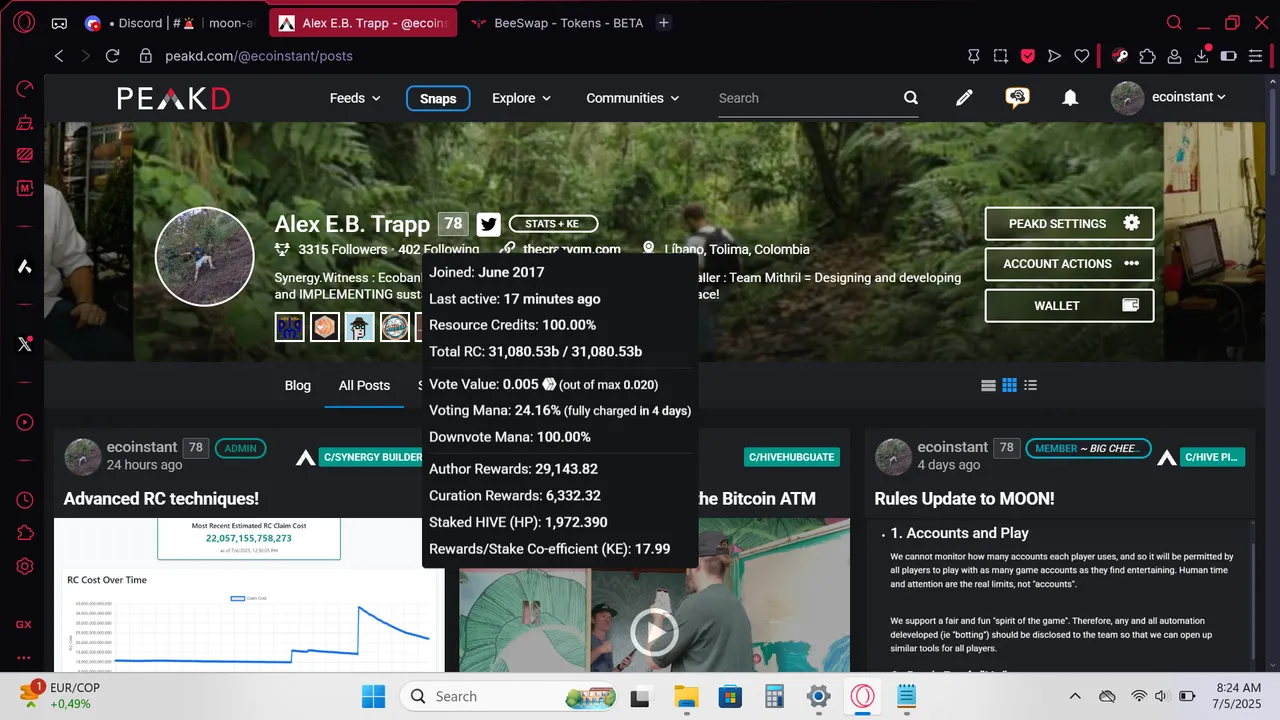
Task: Open the Rules Update to MOON! post
Action: coord(964,498)
